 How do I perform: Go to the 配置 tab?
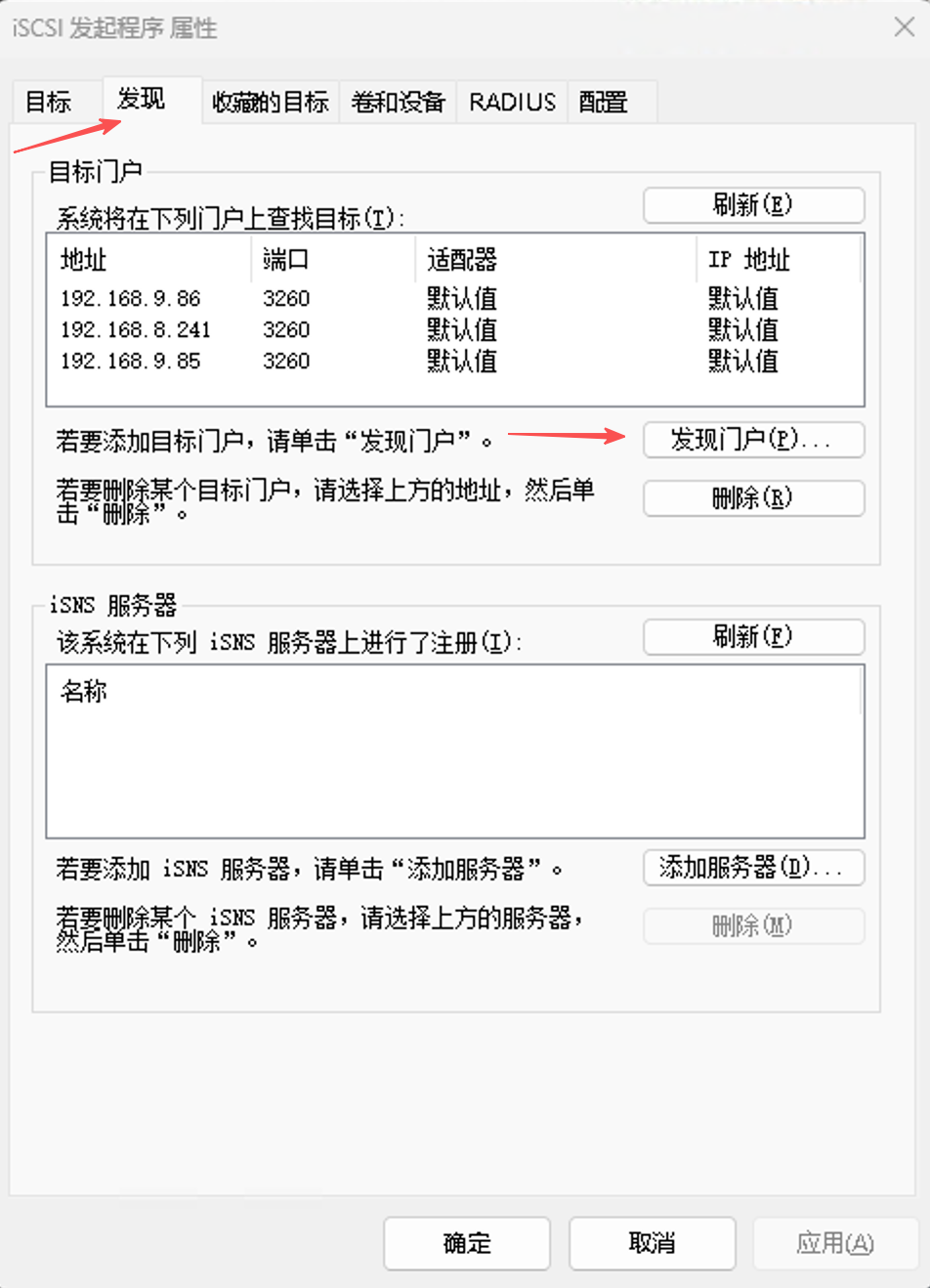603,102
